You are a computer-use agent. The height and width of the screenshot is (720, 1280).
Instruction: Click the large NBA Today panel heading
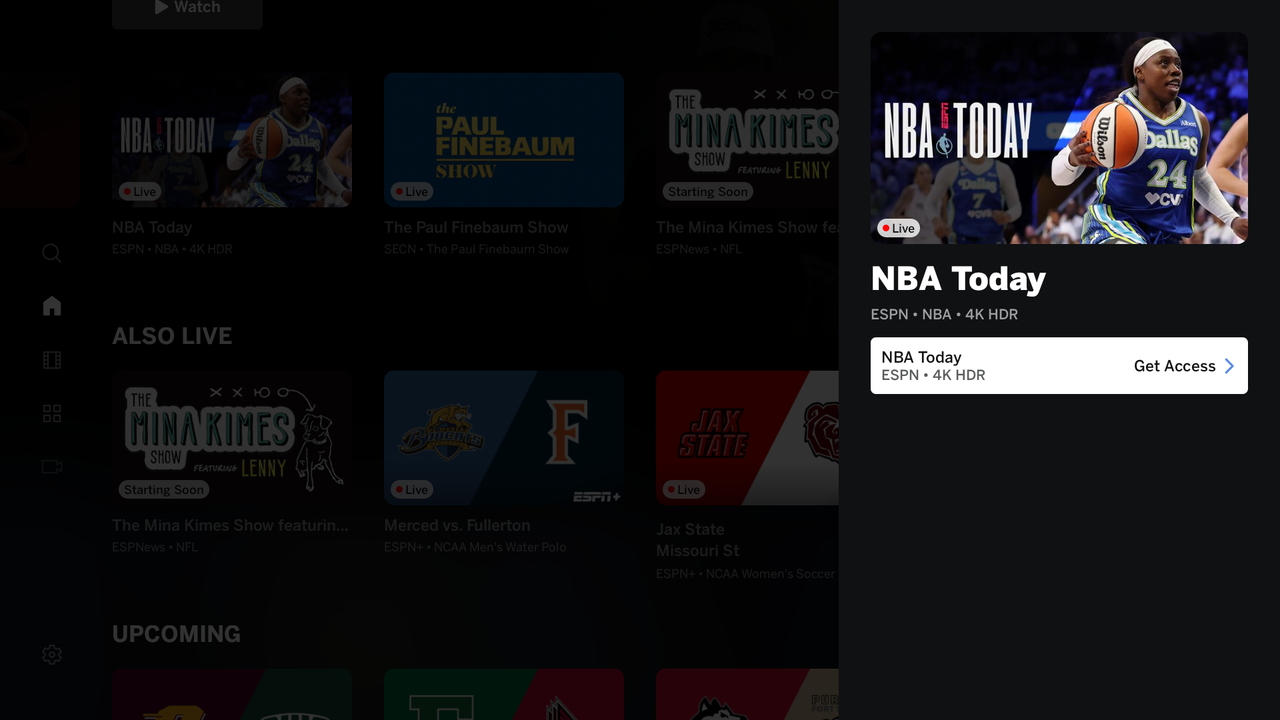coord(958,279)
